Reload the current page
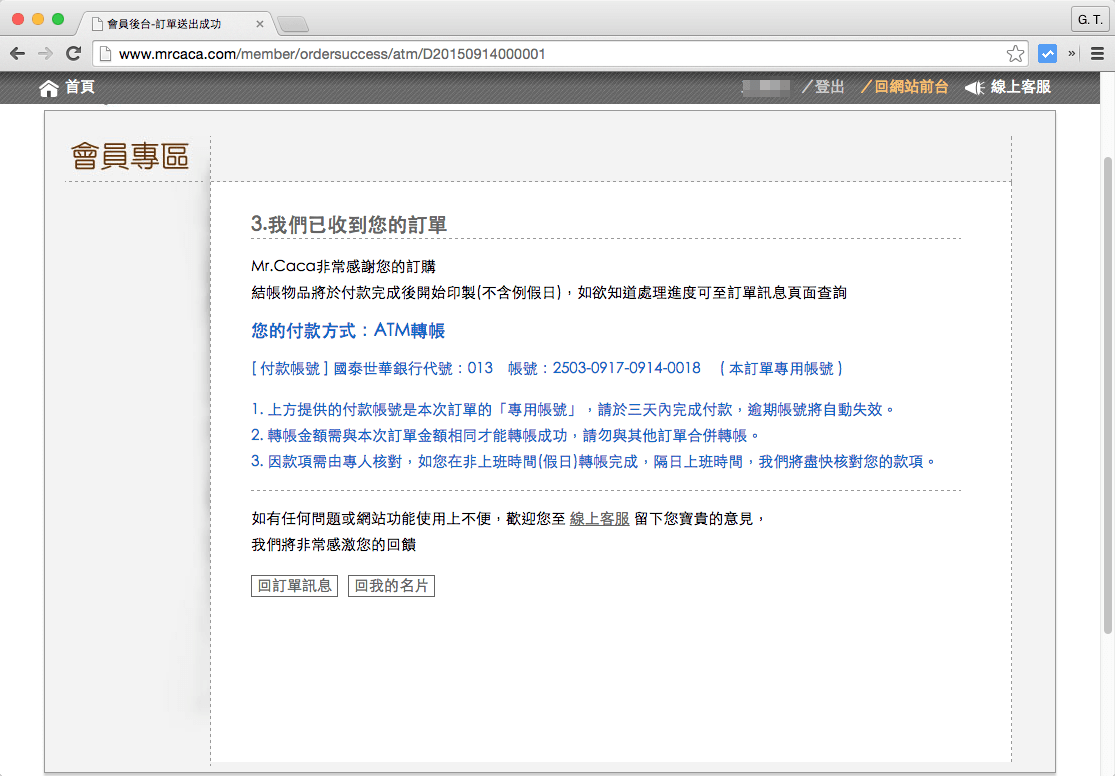The width and height of the screenshot is (1115, 776). coord(73,54)
